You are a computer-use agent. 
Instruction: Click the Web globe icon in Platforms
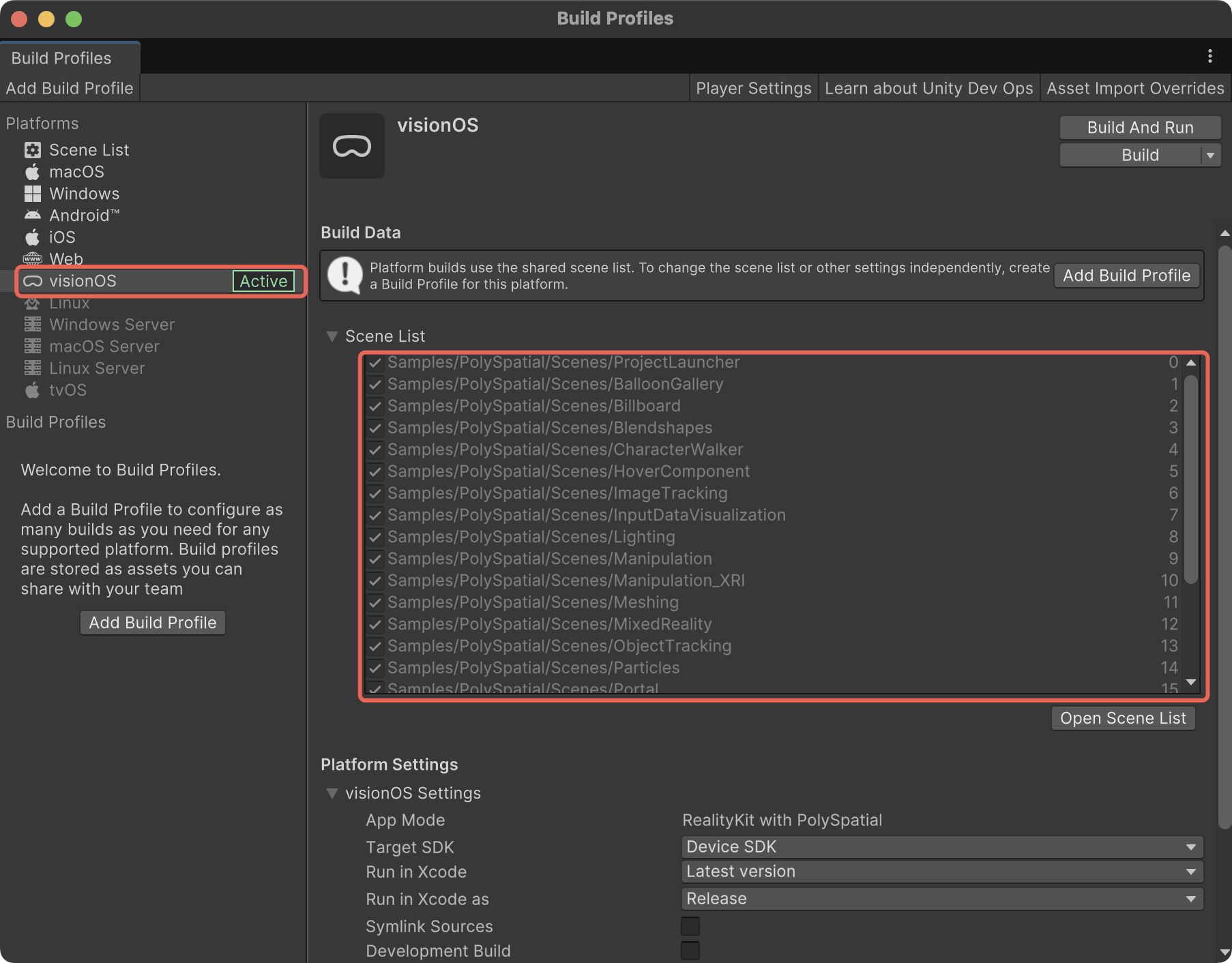pos(33,259)
